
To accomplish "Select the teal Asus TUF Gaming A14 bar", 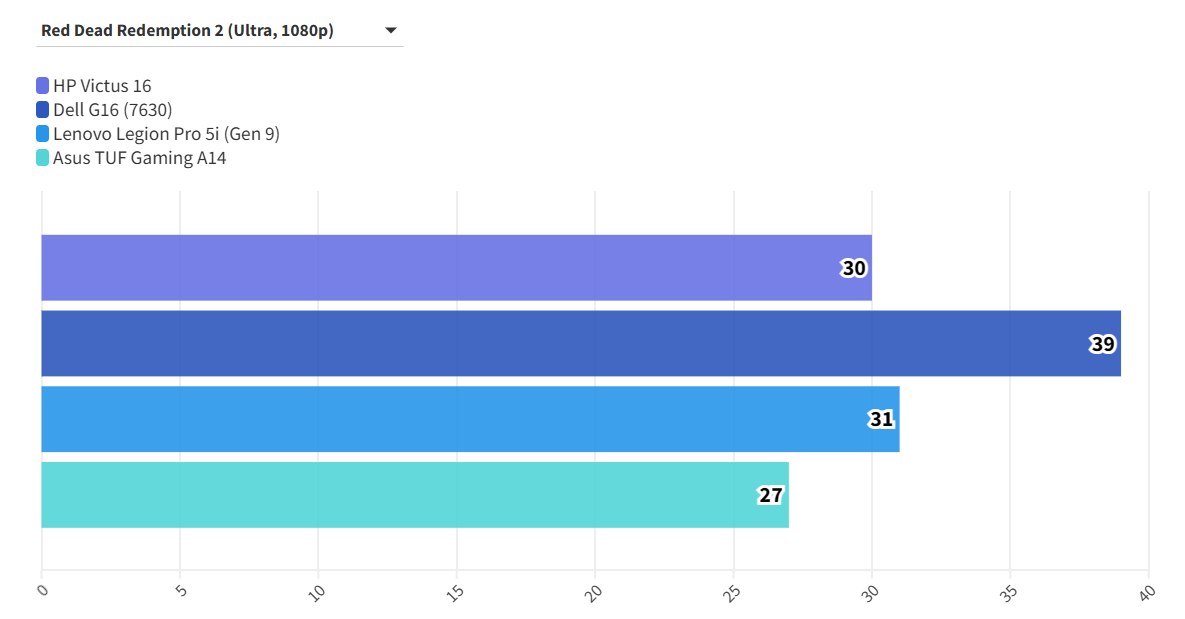I will tap(400, 495).
